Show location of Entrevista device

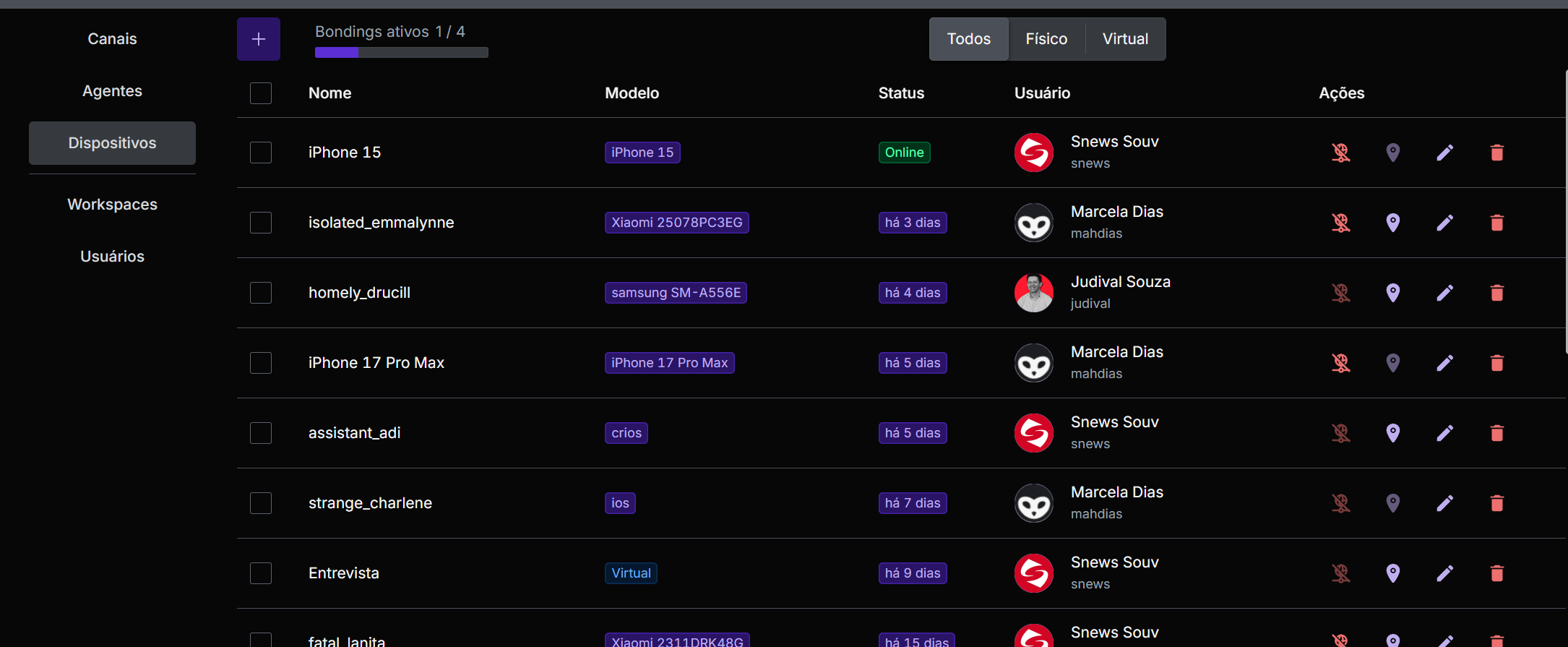coord(1393,573)
